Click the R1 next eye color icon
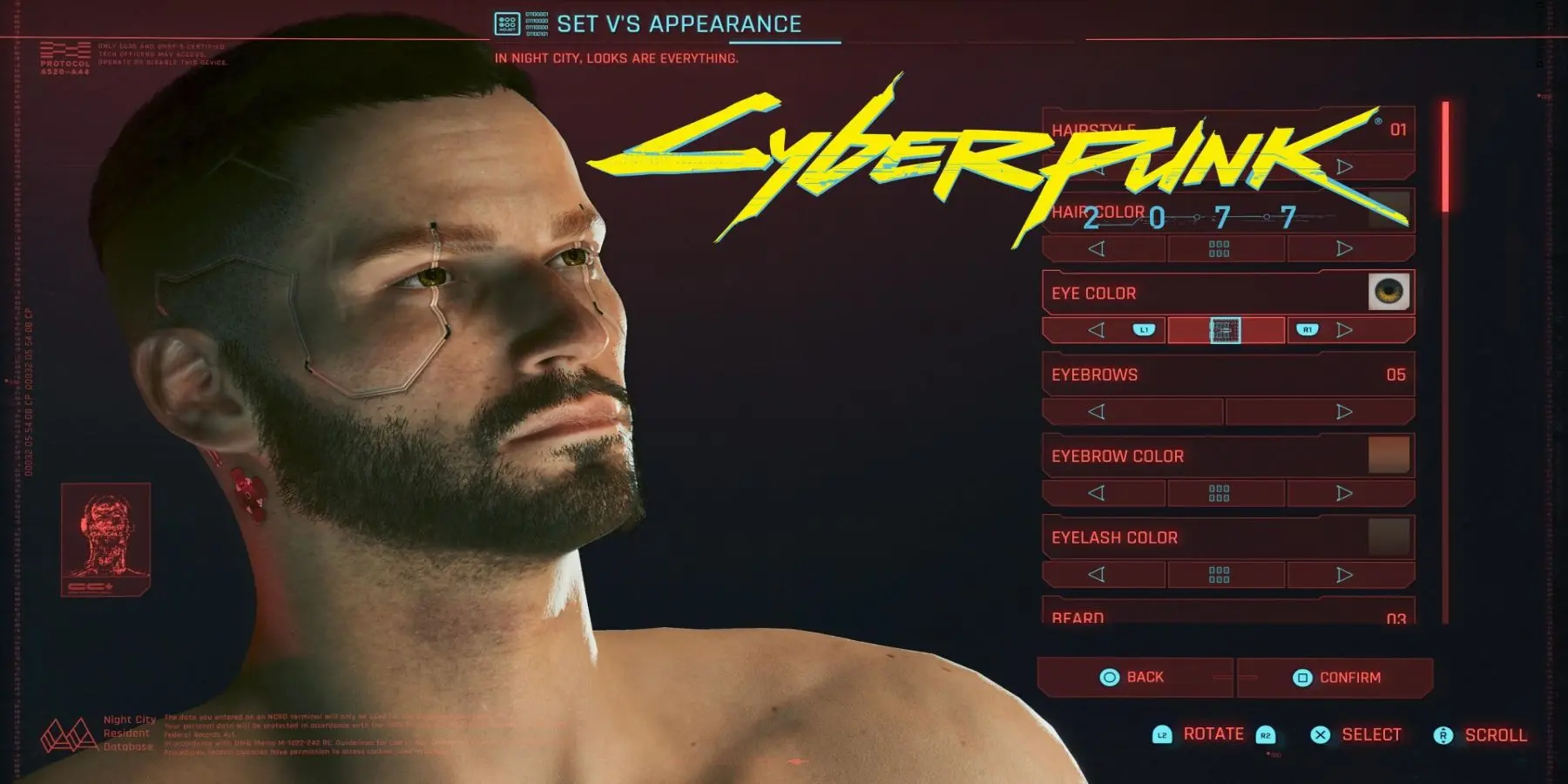The width and height of the screenshot is (1568, 784). click(x=1307, y=329)
